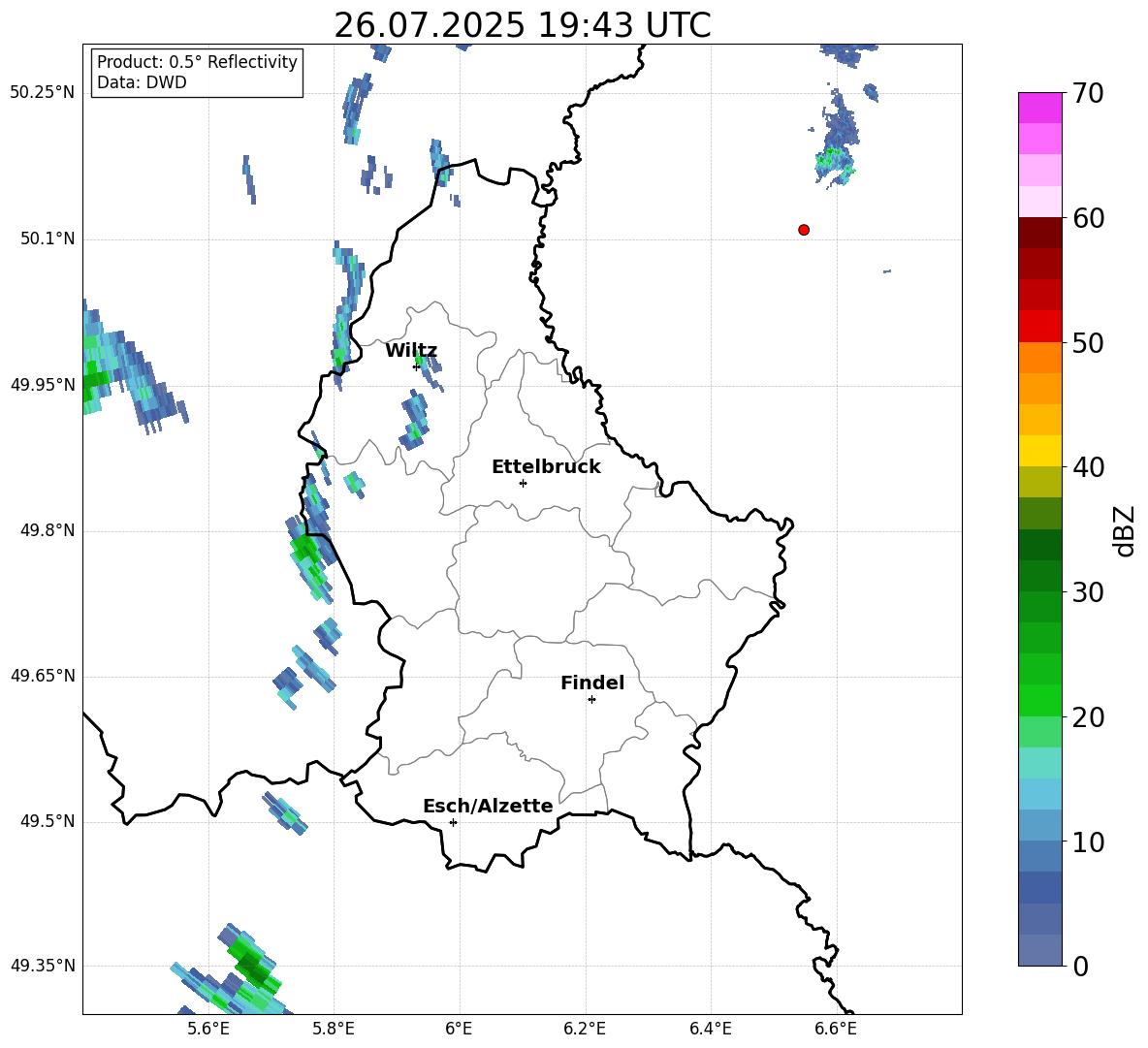This screenshot has width=1148, height=1048.
Task: Click the Esch/Alzette station label
Action: (488, 806)
